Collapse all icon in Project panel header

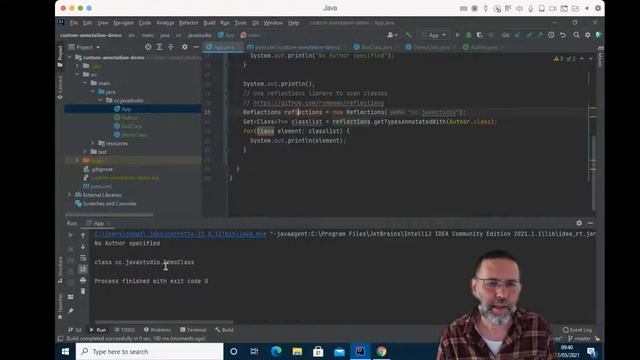171,47
